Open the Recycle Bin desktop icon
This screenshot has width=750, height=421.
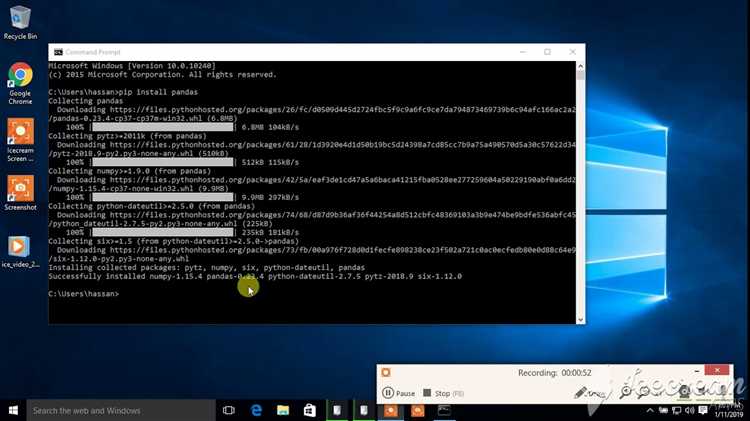pyautogui.click(x=20, y=22)
